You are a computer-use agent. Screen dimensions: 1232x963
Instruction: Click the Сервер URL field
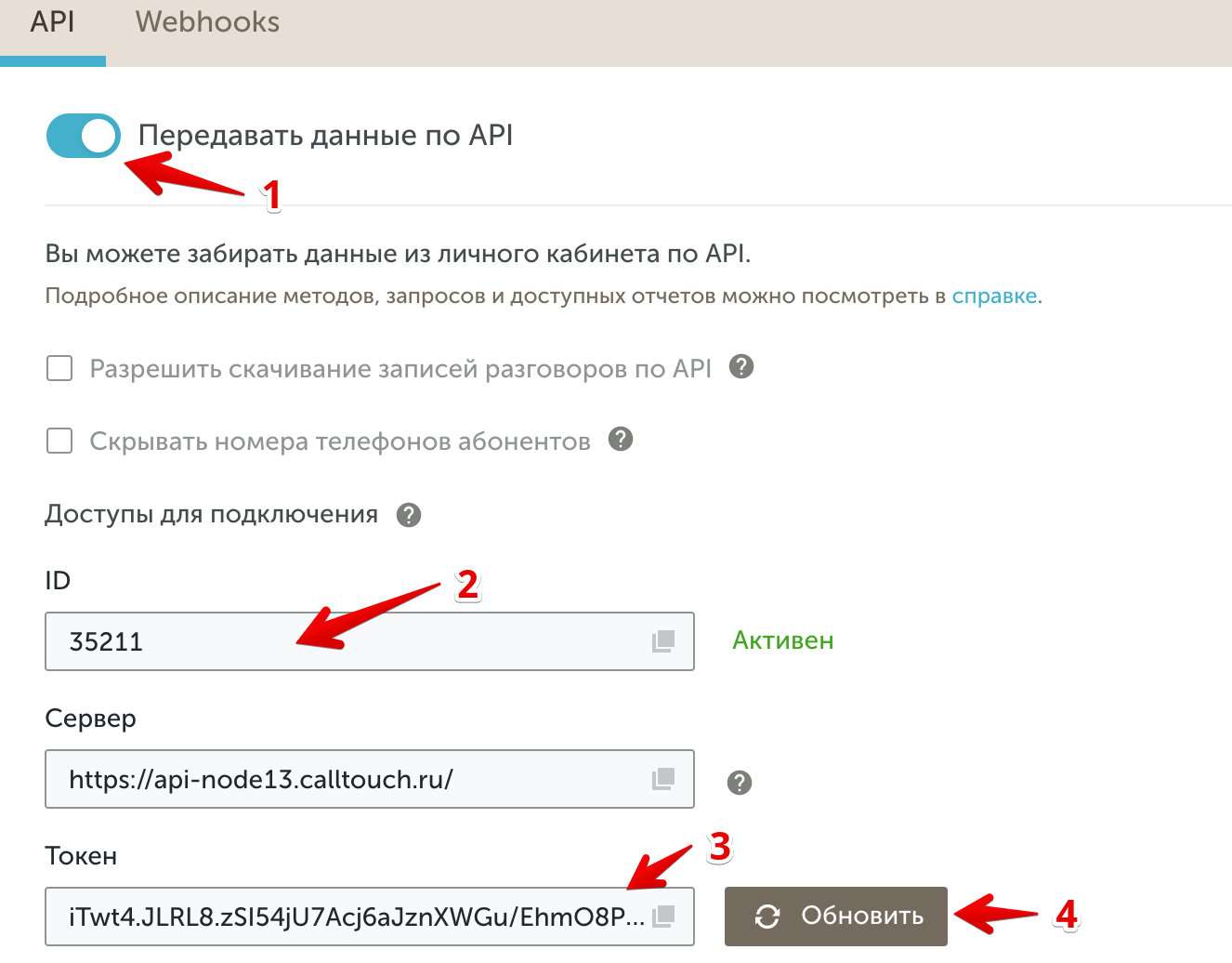click(370, 779)
